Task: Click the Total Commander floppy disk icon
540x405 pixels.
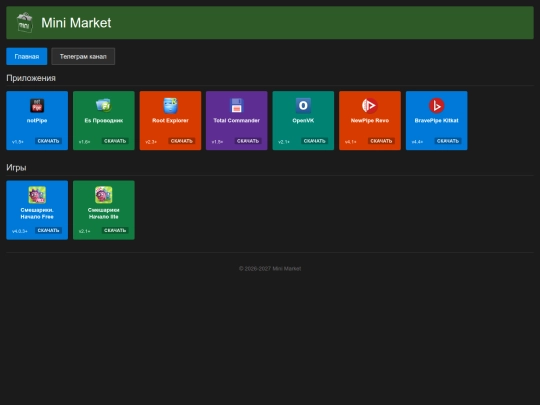Action: point(237,105)
